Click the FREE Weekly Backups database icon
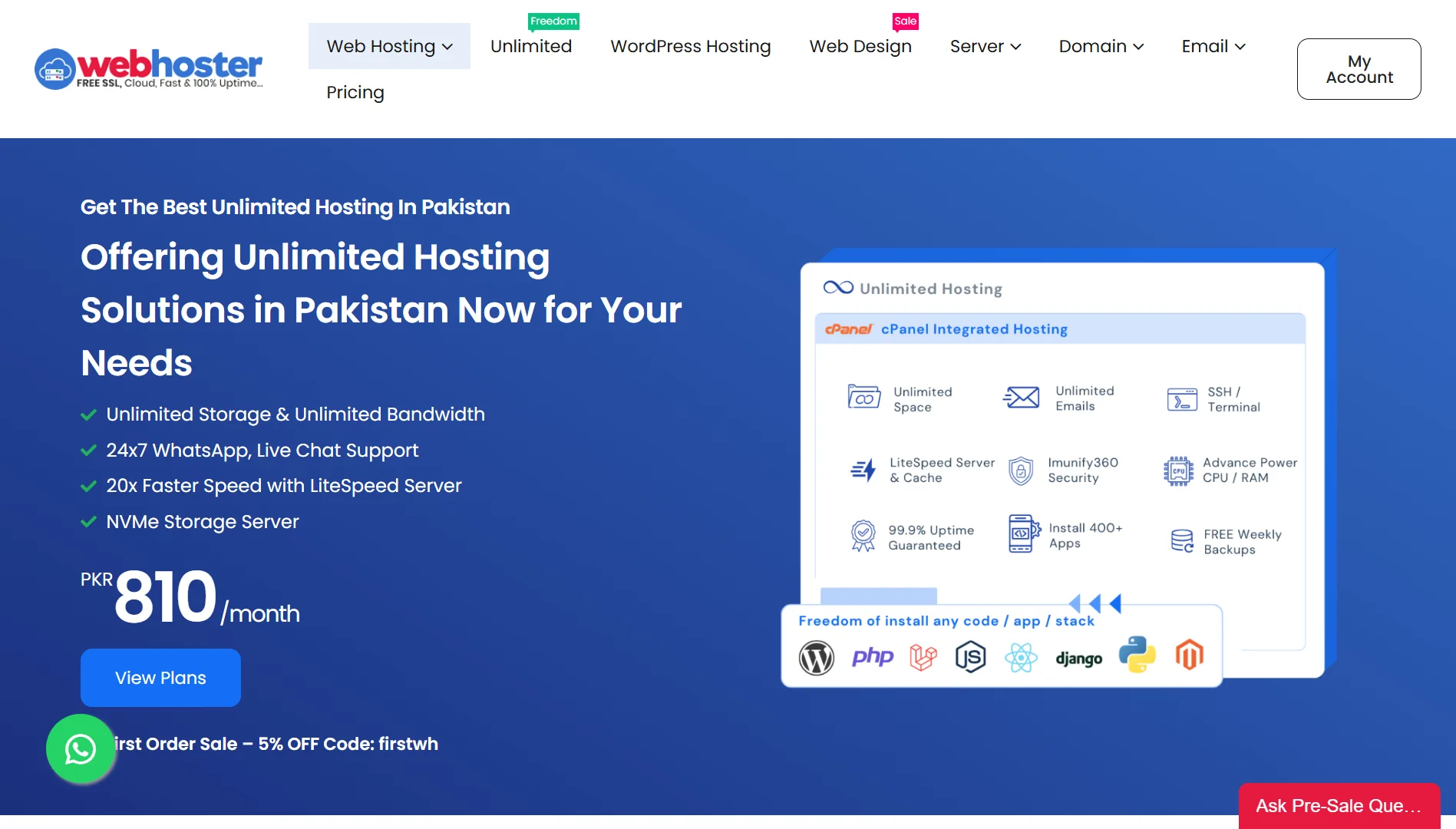Viewport: 1456px width, 829px height. point(1182,541)
